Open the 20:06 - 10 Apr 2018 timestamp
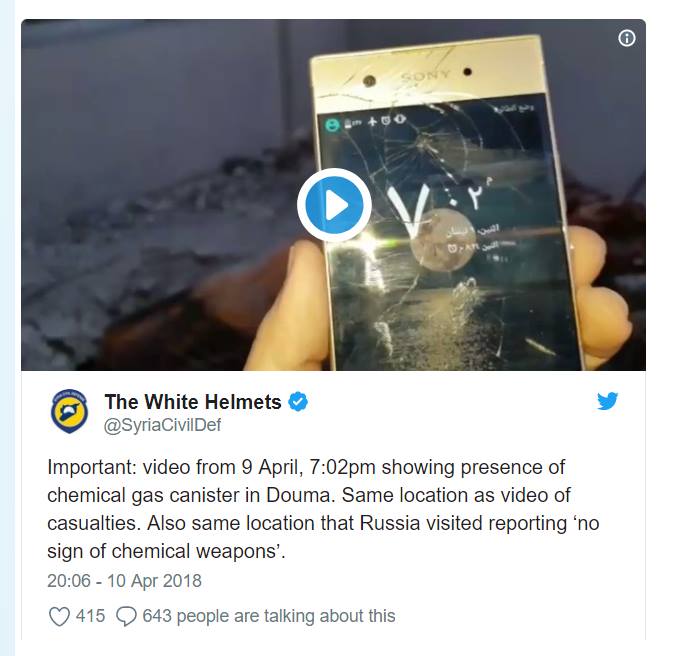This screenshot has height=656, width=692. [124, 581]
